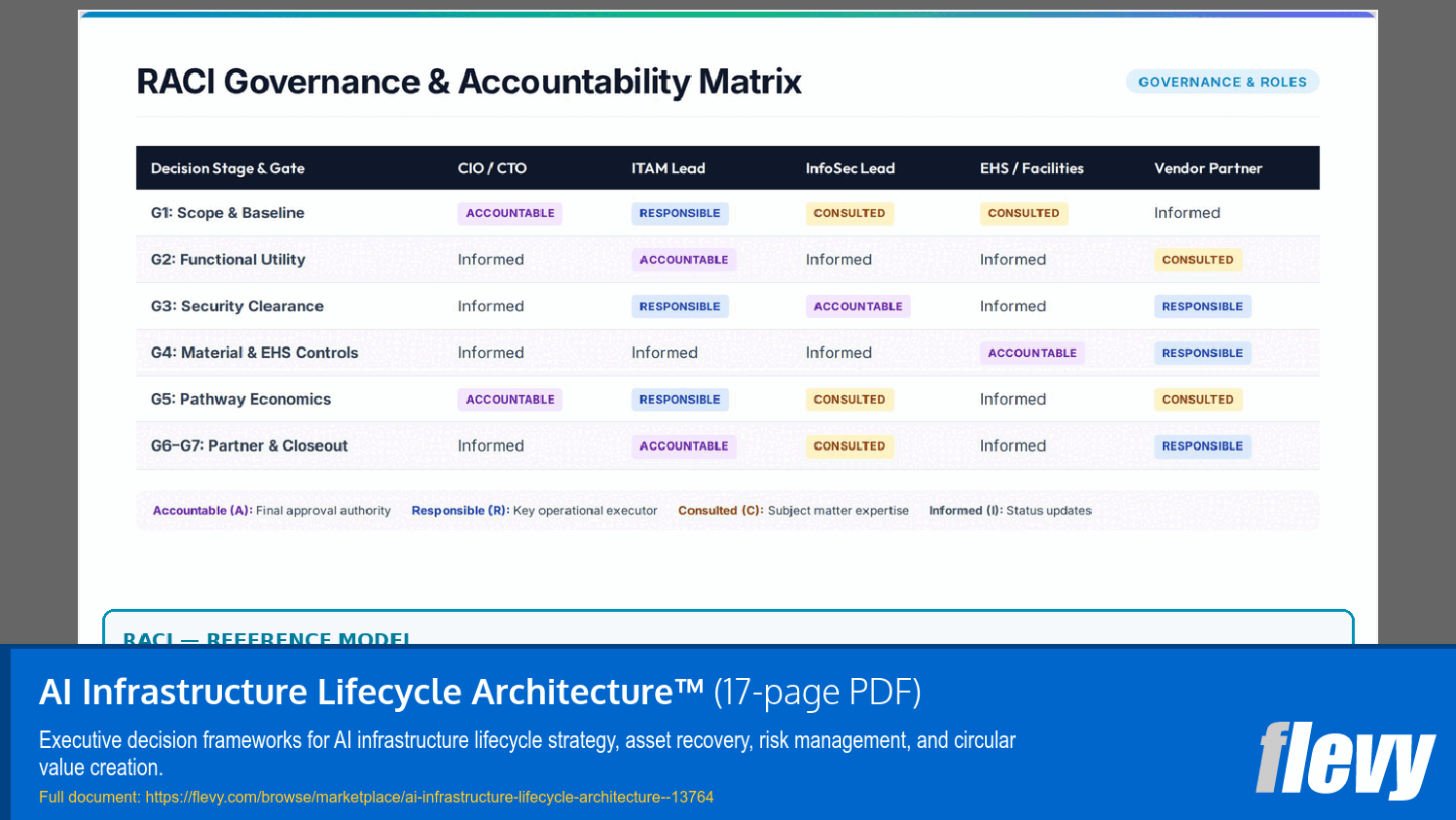Select the 'Vendor Partner' column header
The width and height of the screenshot is (1456, 820).
coord(1208,168)
